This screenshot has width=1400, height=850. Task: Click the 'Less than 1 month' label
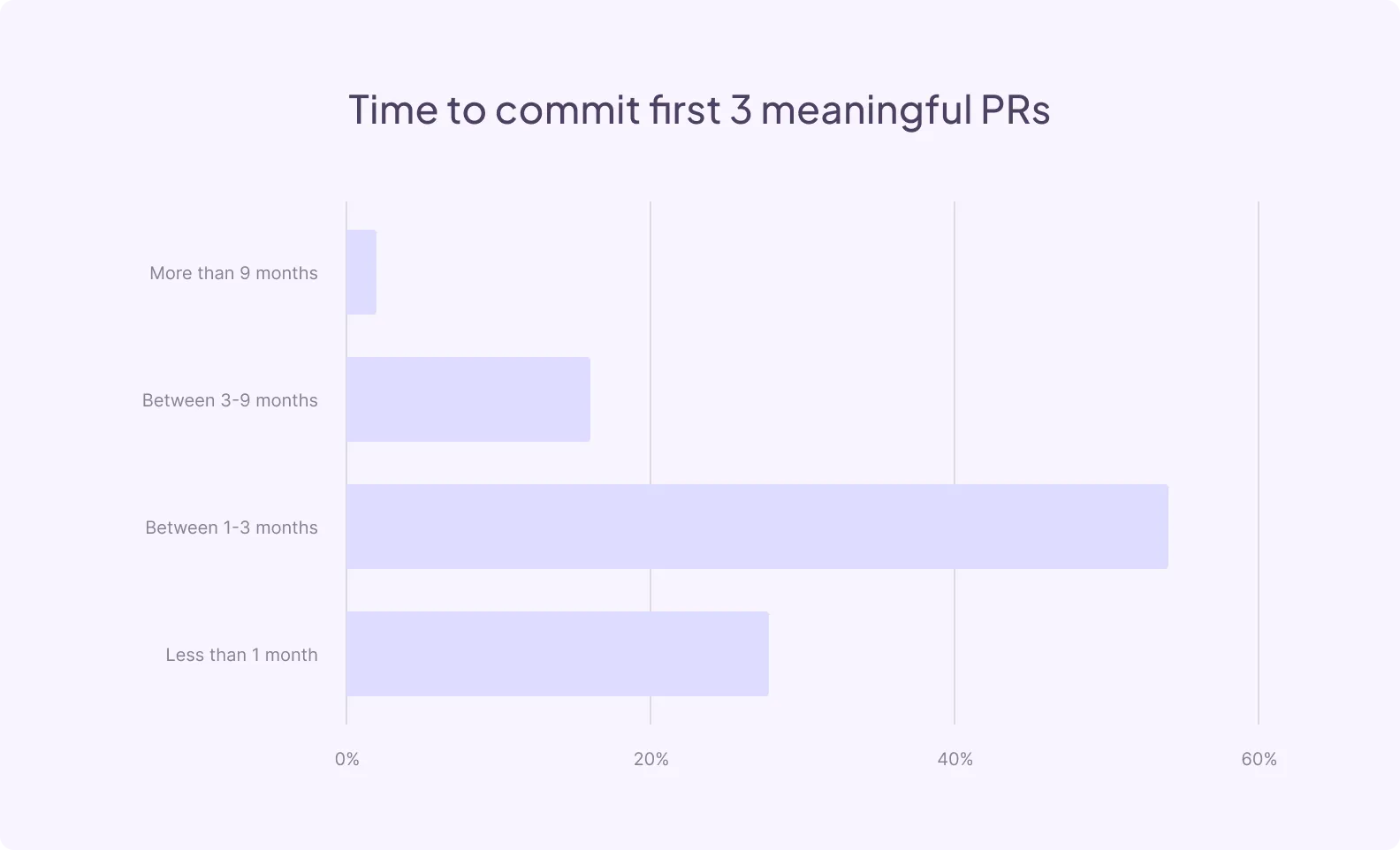pos(241,655)
